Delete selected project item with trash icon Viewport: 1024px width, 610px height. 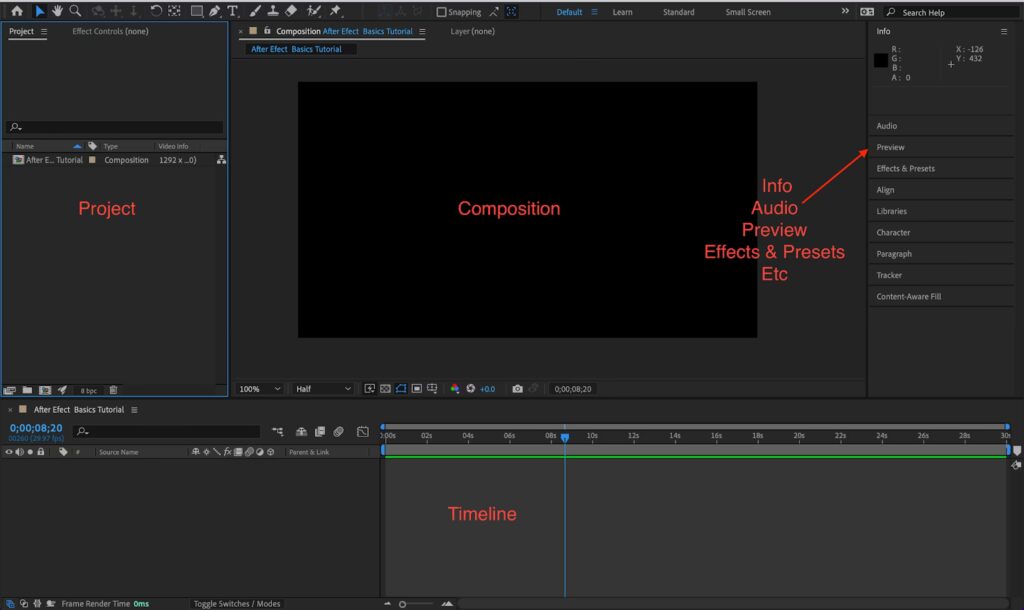(x=113, y=390)
